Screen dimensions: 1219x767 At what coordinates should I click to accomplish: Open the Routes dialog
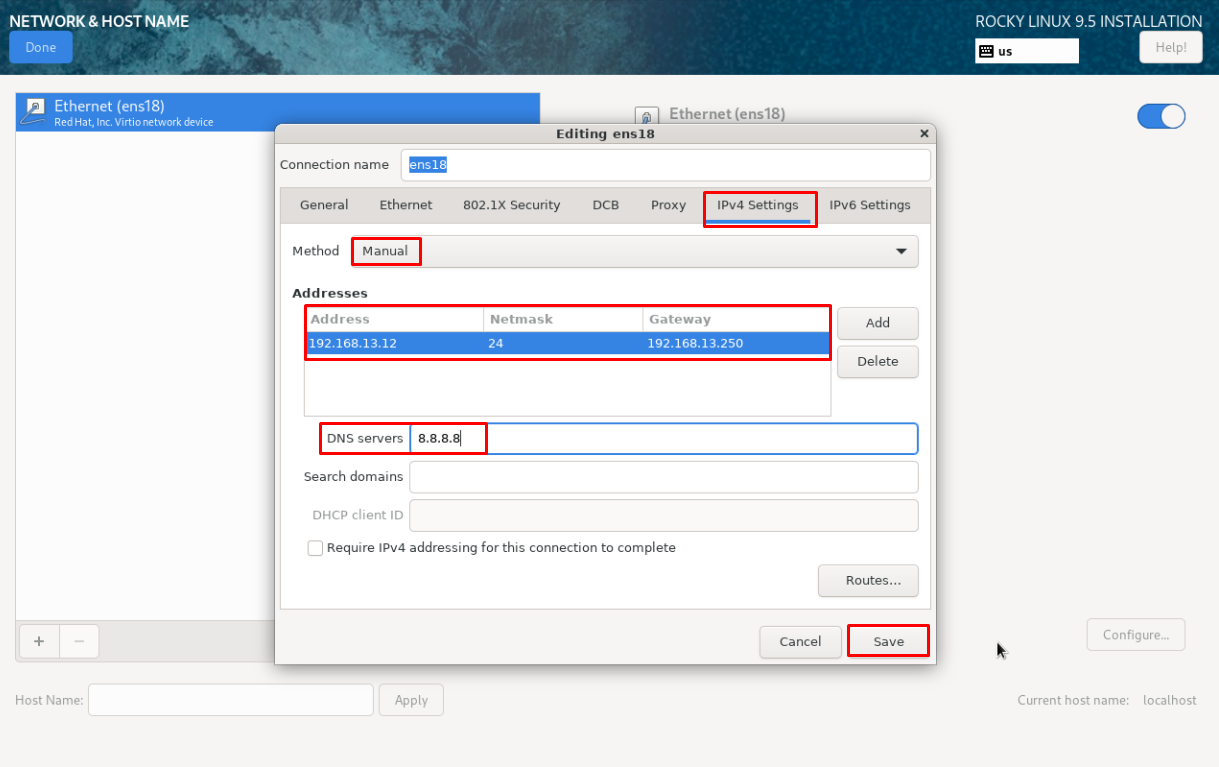[868, 581]
